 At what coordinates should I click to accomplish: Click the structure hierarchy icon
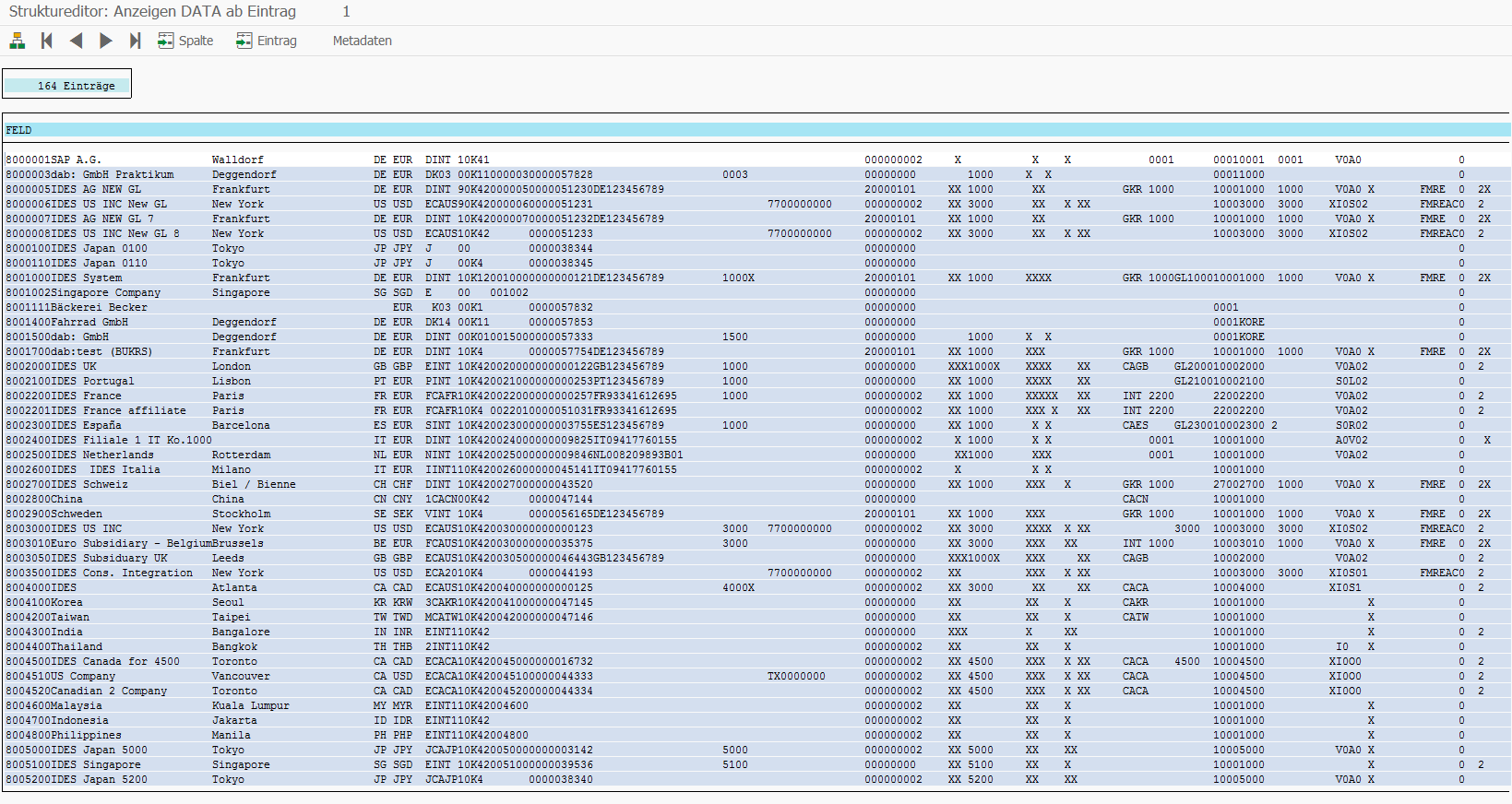pyautogui.click(x=18, y=41)
